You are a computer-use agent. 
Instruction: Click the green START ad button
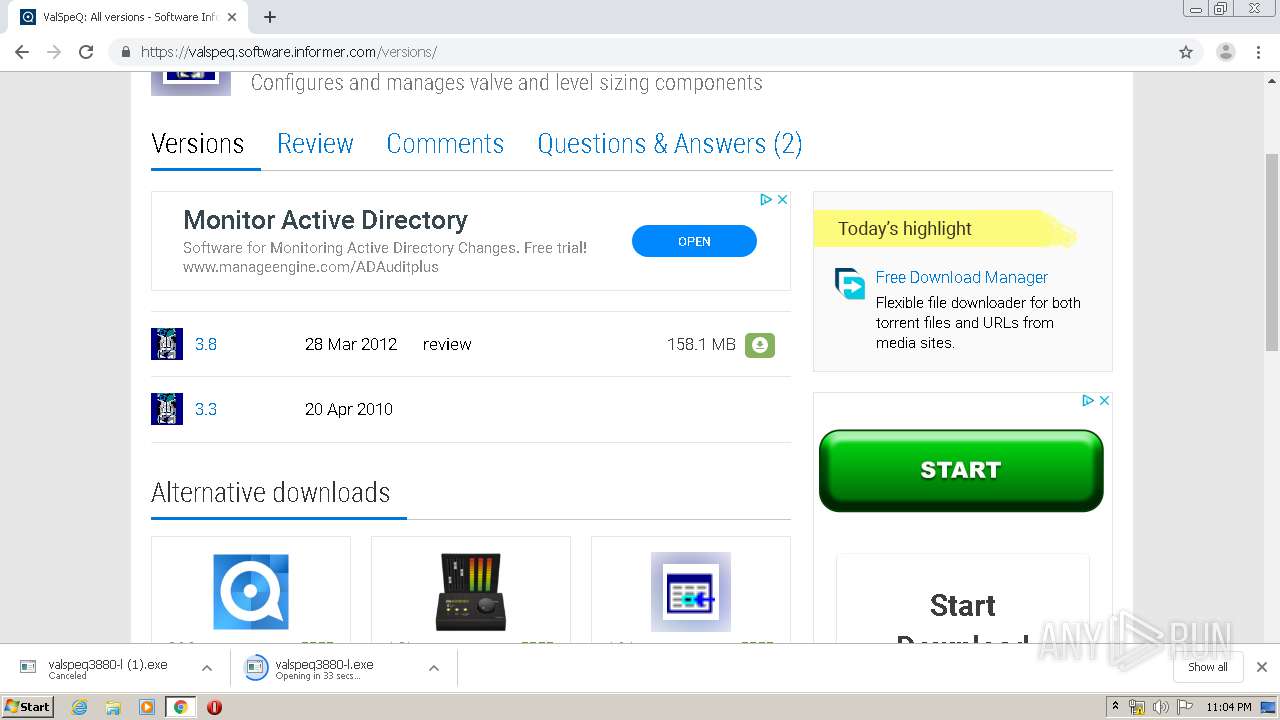coord(961,470)
